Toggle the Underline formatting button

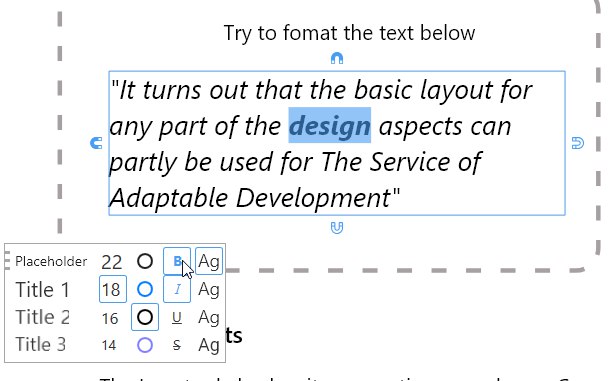click(177, 317)
